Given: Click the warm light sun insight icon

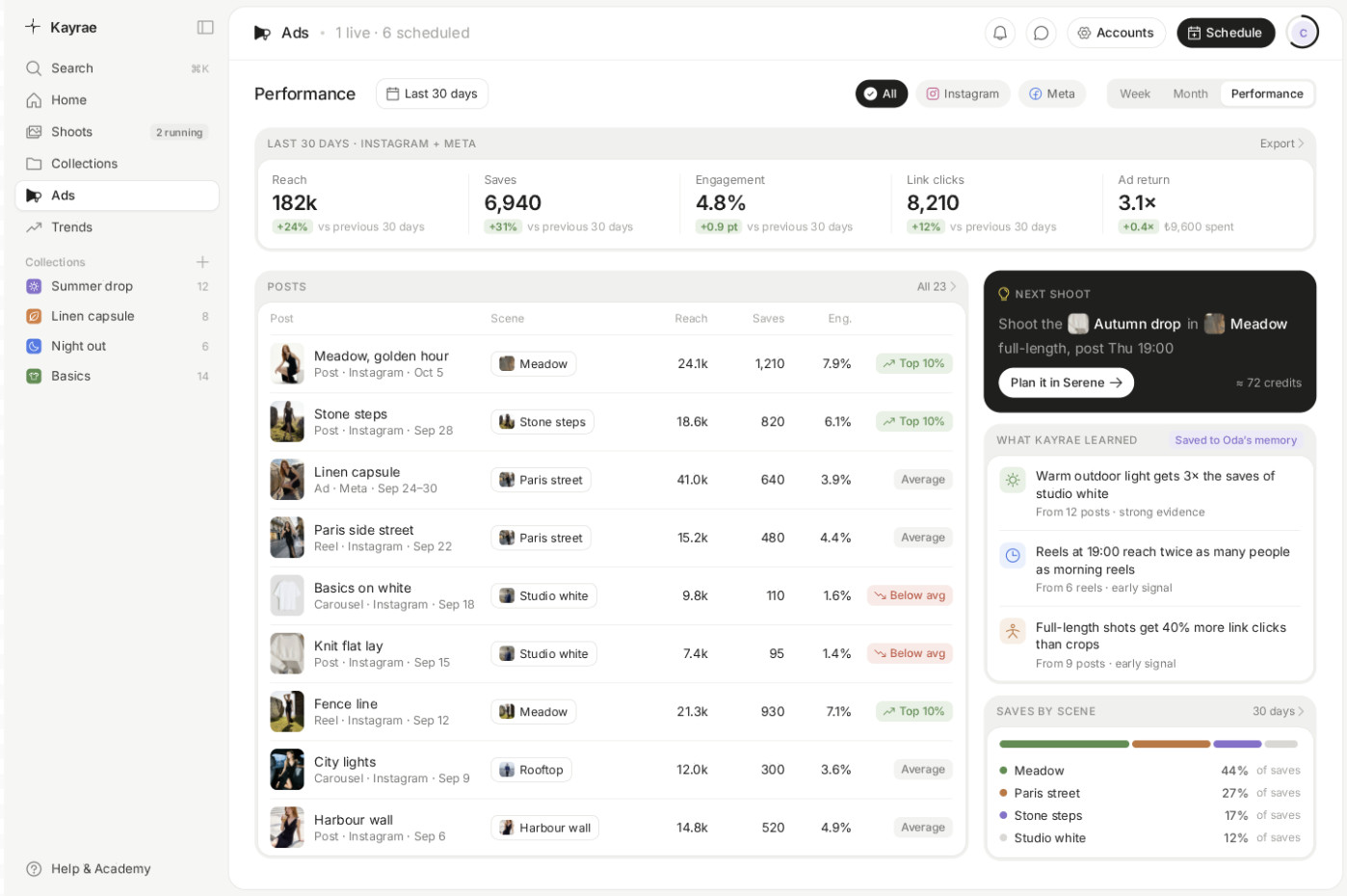Looking at the screenshot, I should point(1013,480).
